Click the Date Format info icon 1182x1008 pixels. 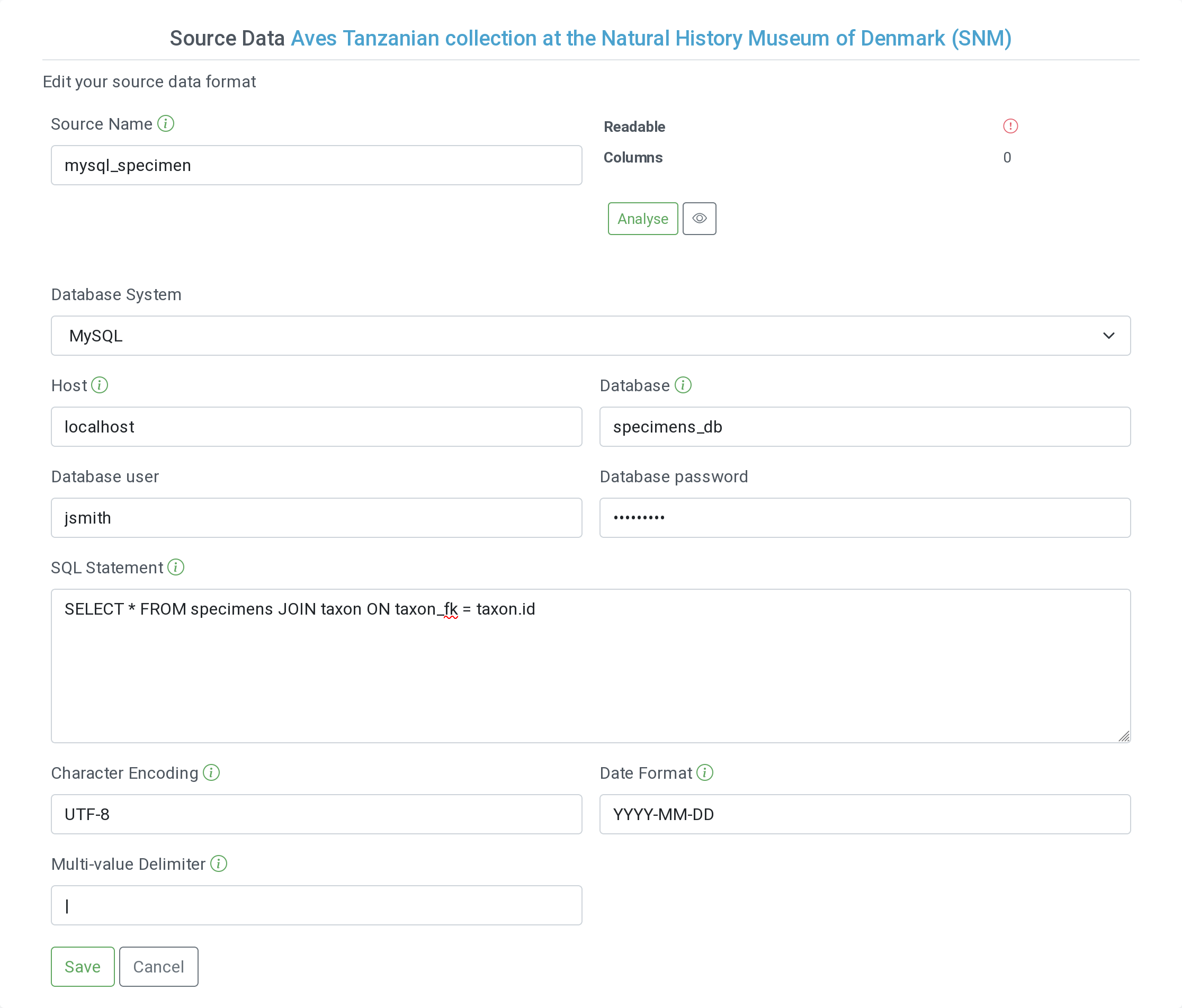tap(705, 772)
